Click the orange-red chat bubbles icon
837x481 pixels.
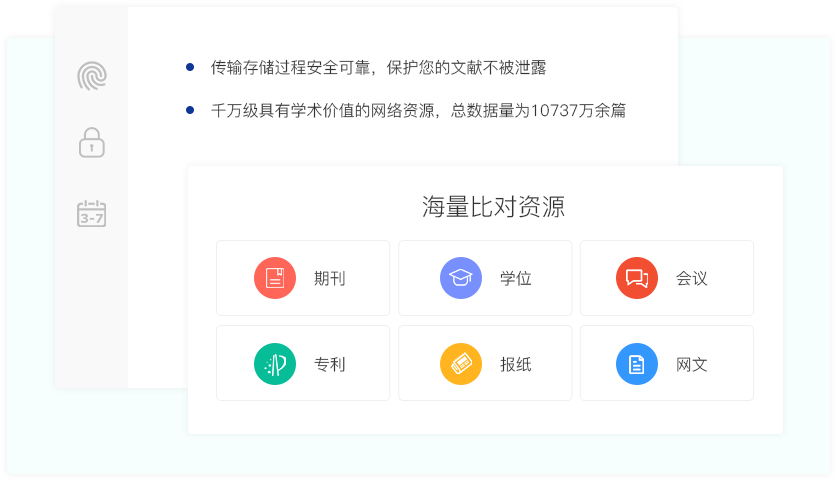(637, 278)
